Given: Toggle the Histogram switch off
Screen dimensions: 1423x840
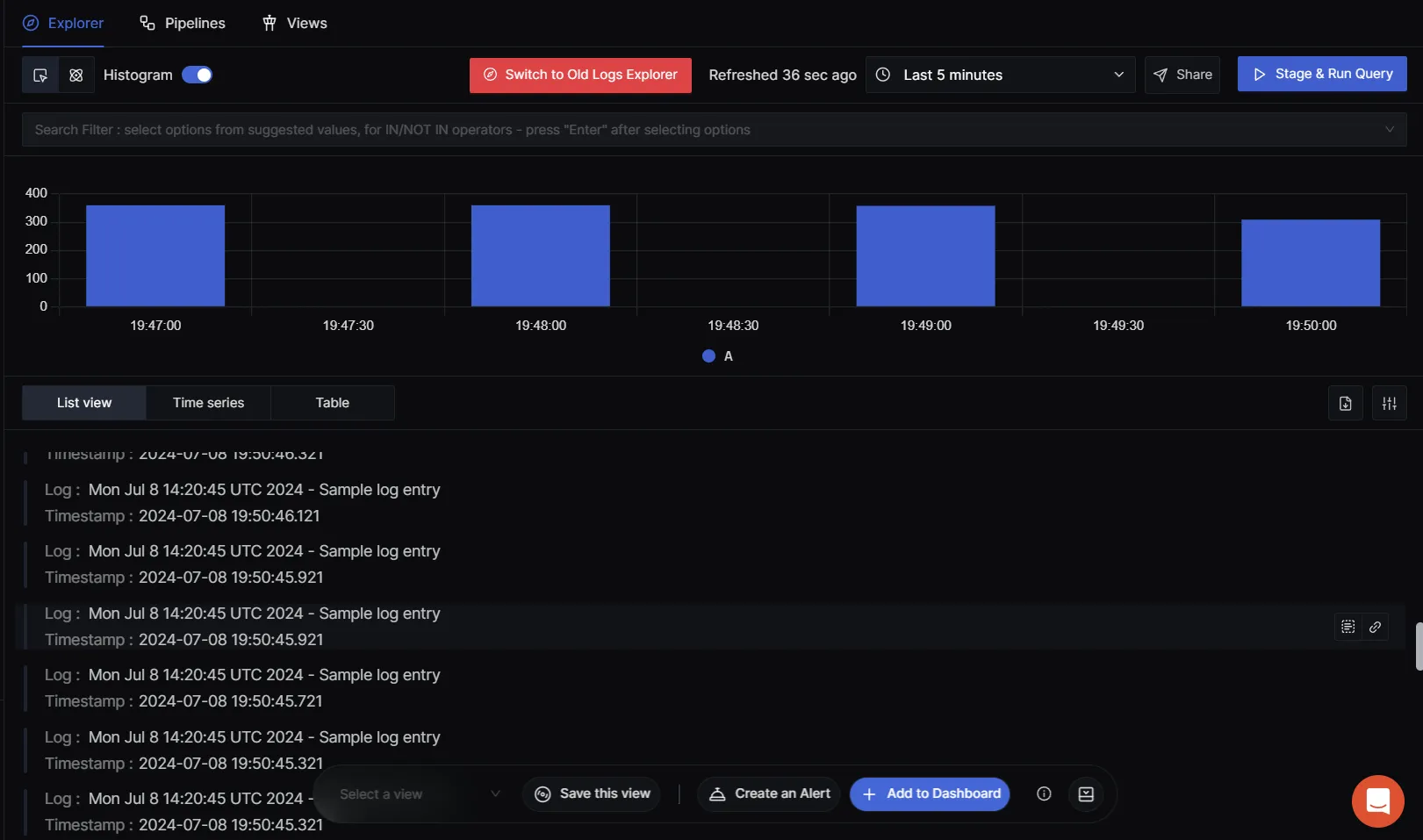Looking at the screenshot, I should click(197, 75).
